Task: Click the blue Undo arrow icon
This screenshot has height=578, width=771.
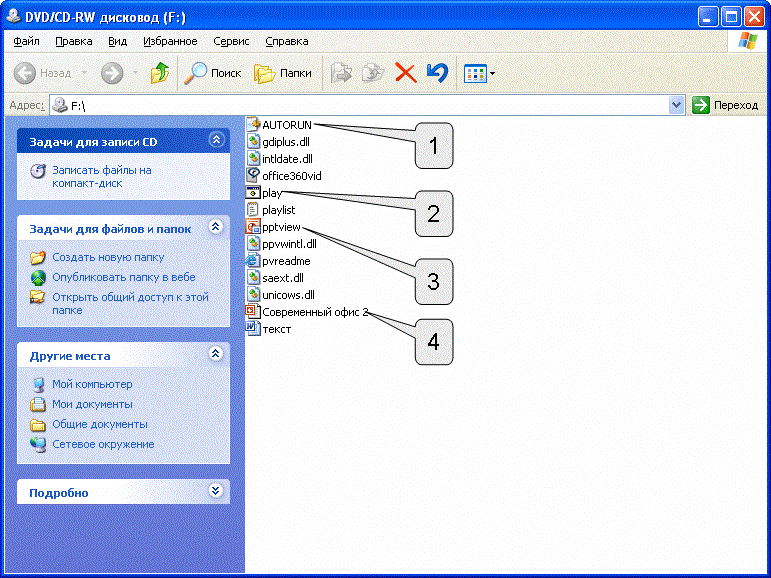Action: [x=437, y=73]
